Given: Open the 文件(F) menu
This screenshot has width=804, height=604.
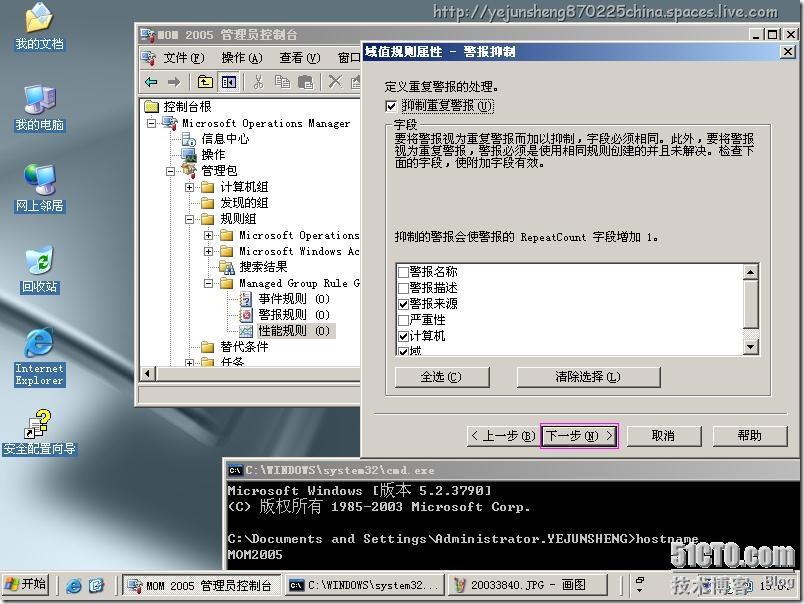Looking at the screenshot, I should click(x=184, y=58).
